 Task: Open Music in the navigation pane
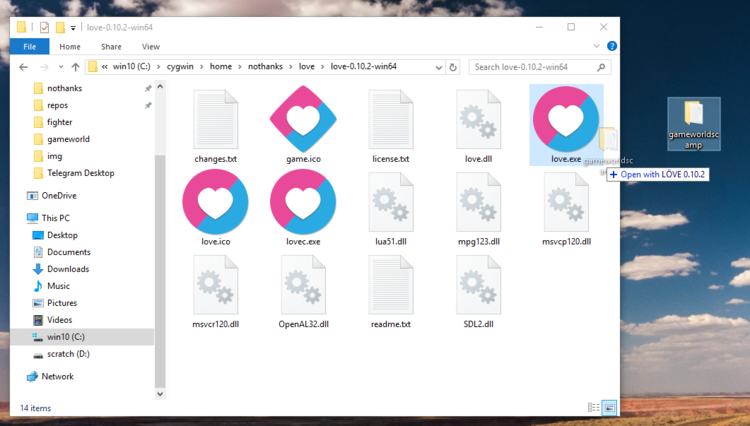58,286
